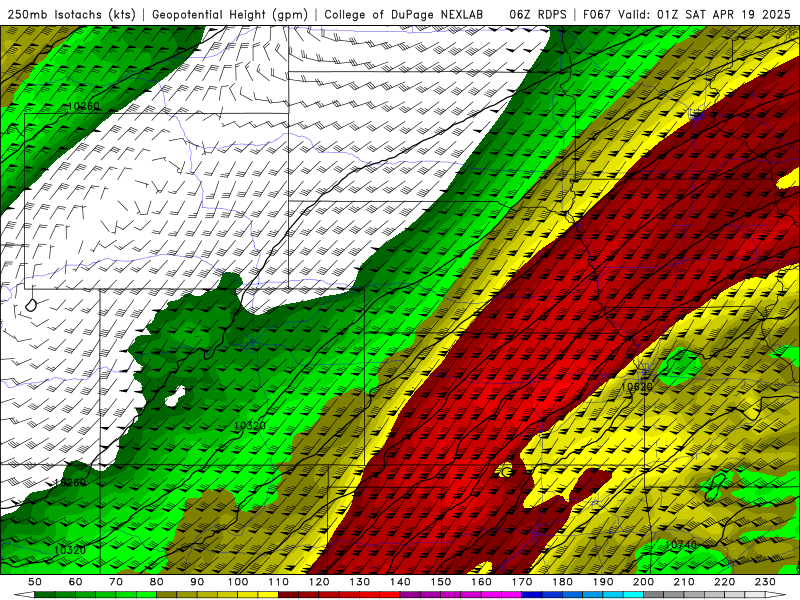The width and height of the screenshot is (800, 600).
Task: Click the "170" value on the color scale
Action: click(522, 582)
